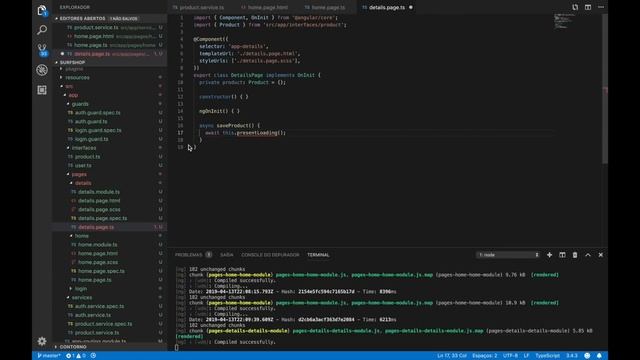Click the Ln 17 Col cursor position indicator
640x360 pixels.
click(451, 356)
